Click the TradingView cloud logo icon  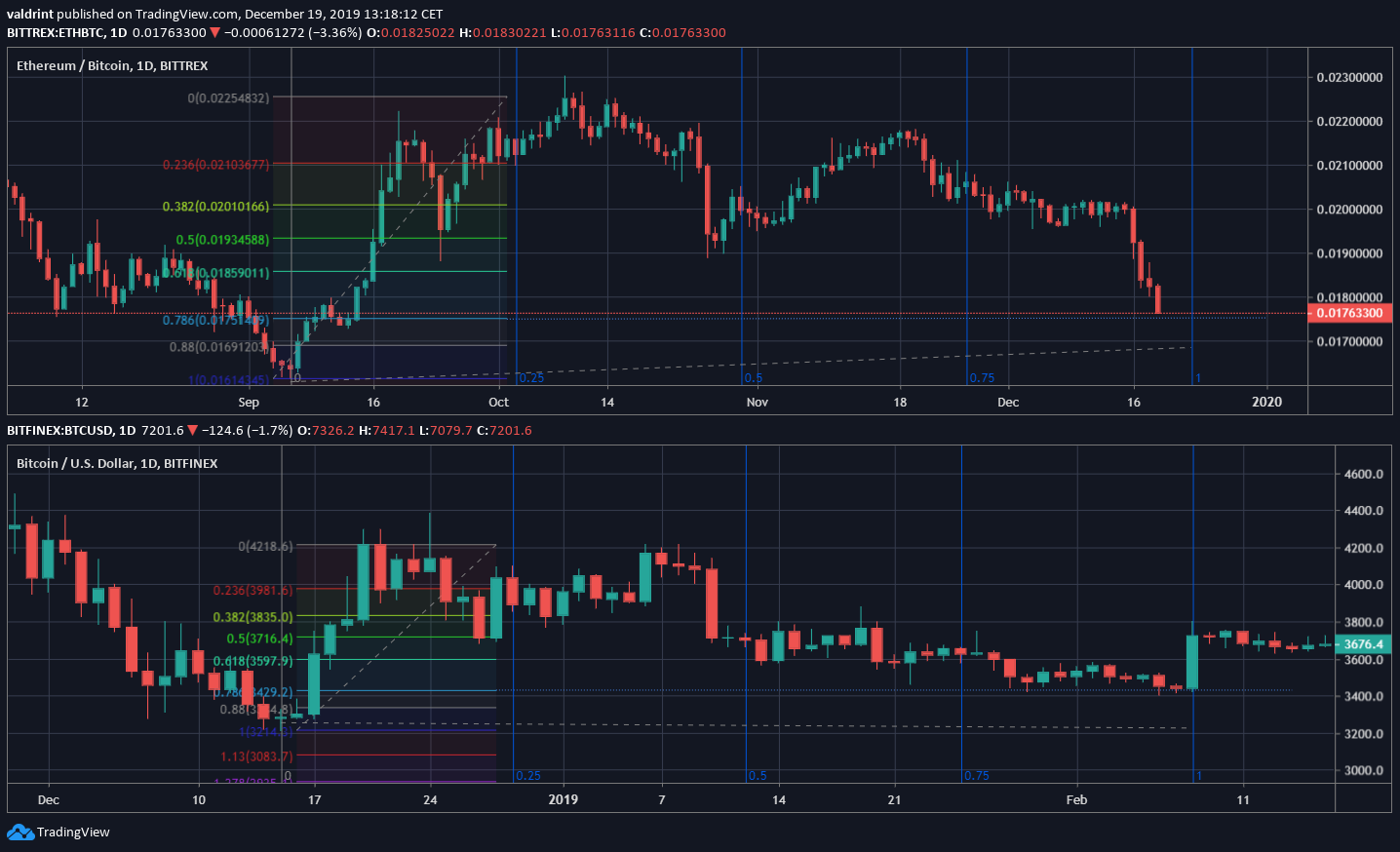tap(19, 833)
